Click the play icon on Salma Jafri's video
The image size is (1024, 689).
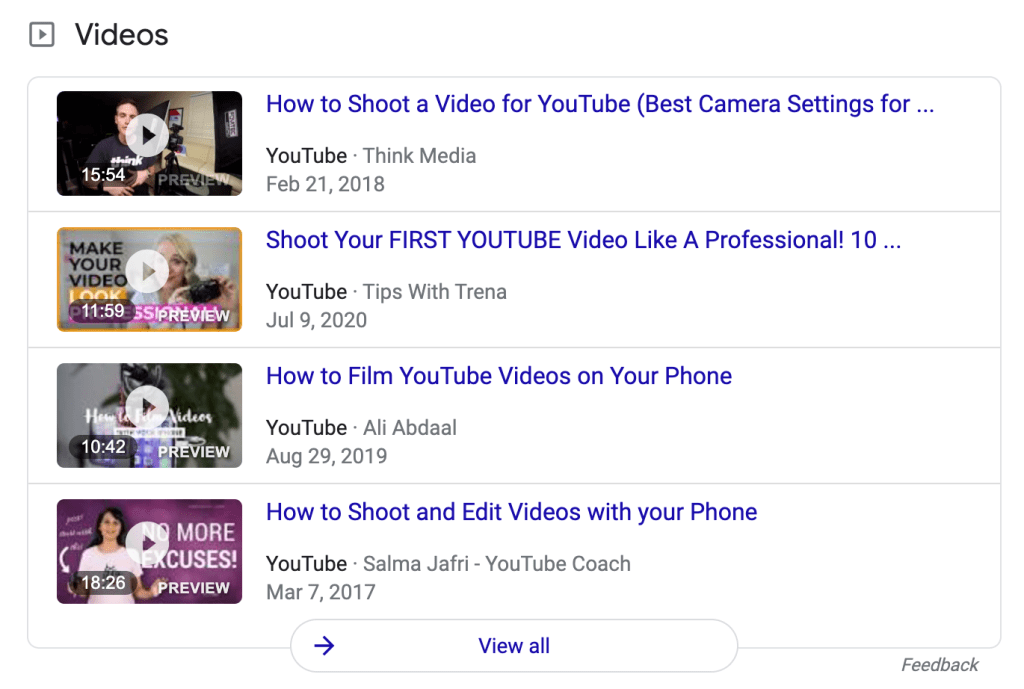point(149,543)
